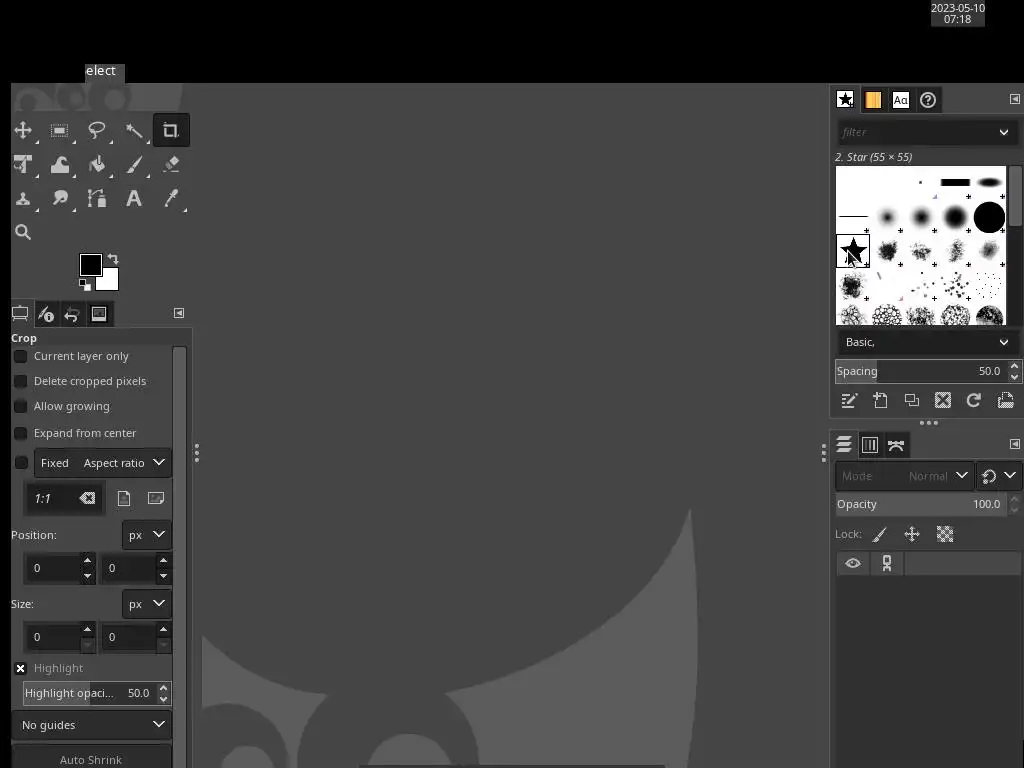The height and width of the screenshot is (768, 1024).
Task: Set crop aspect to landscape orientation
Action: [x=155, y=498]
